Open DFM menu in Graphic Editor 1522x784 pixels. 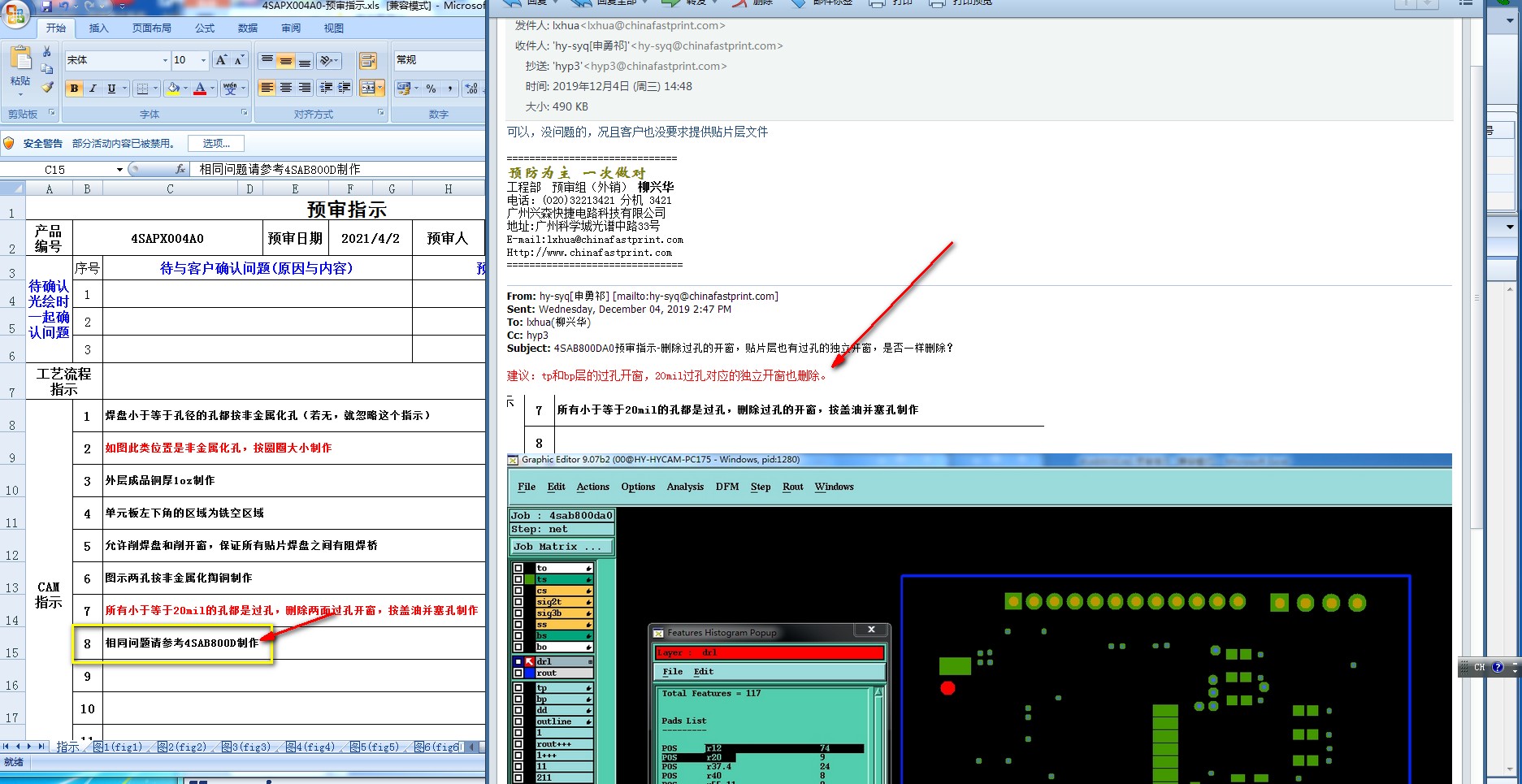point(727,487)
